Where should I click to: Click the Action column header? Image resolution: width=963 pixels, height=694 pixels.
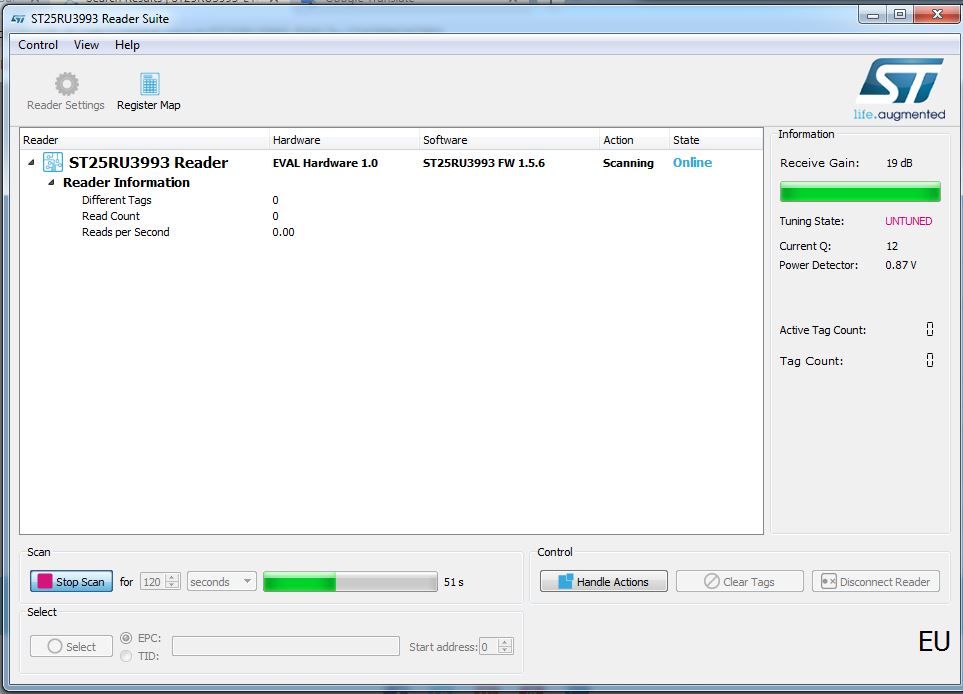pyautogui.click(x=634, y=140)
